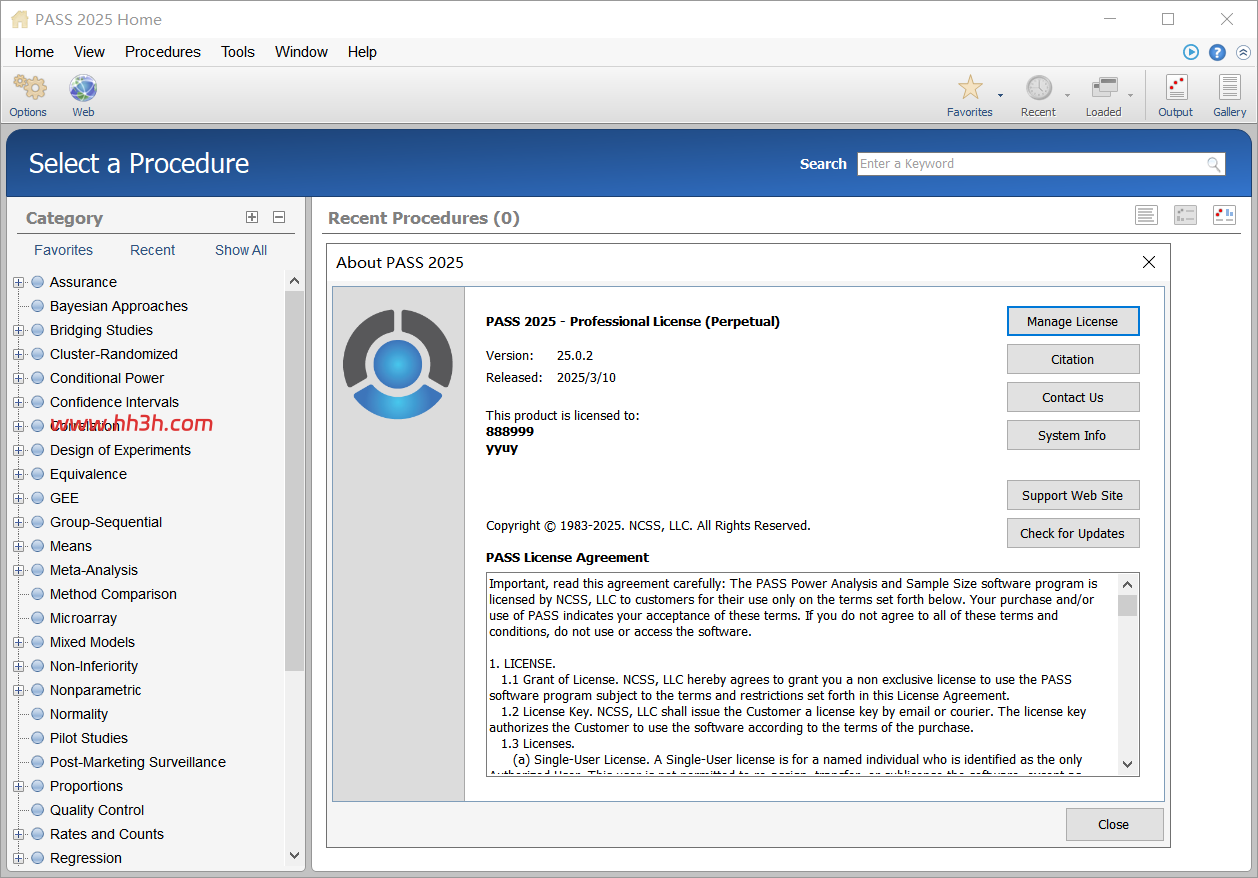
Task: Click the keyword Search field
Action: point(1041,164)
